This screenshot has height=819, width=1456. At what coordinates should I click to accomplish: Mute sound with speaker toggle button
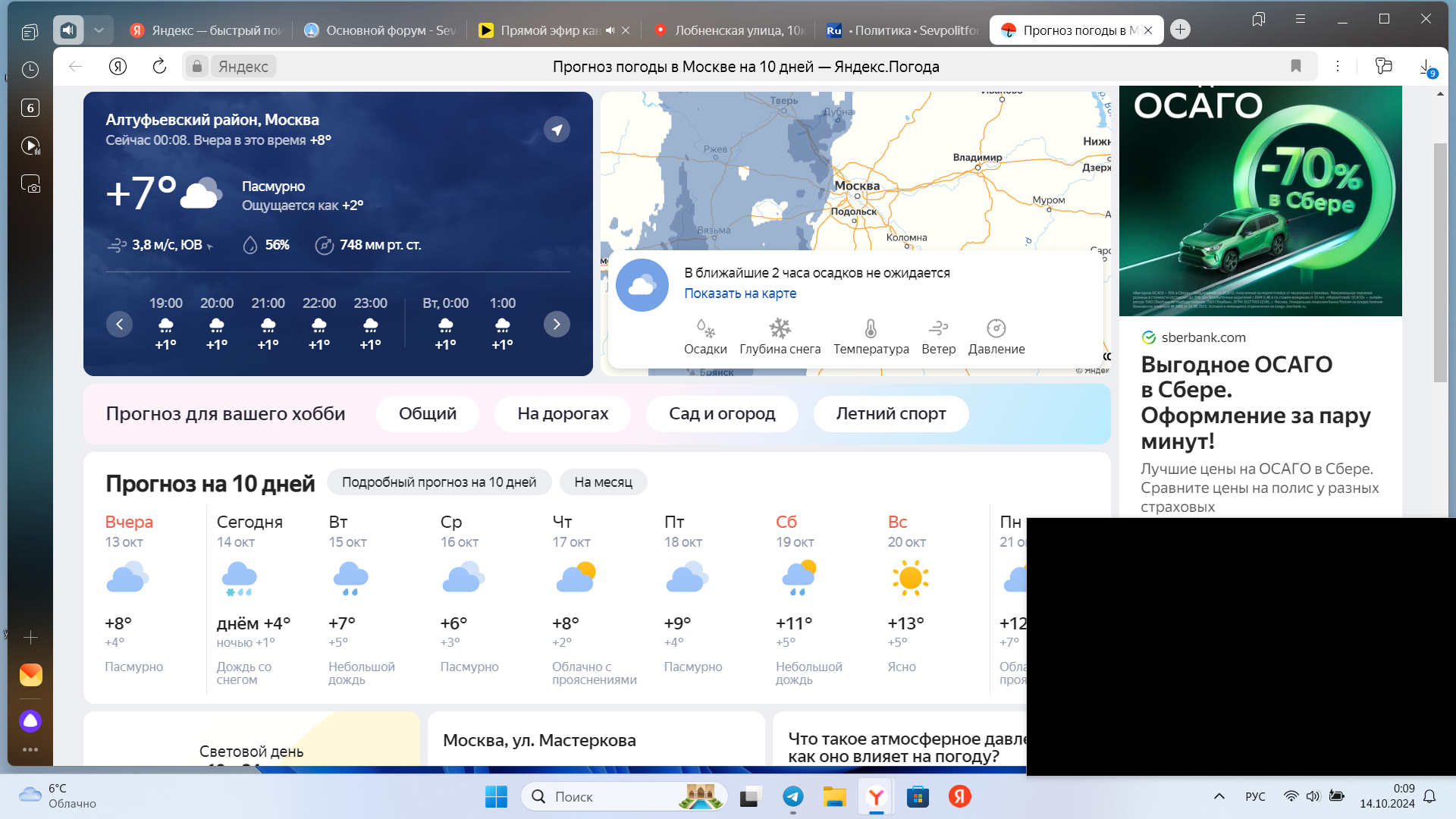[x=68, y=30]
